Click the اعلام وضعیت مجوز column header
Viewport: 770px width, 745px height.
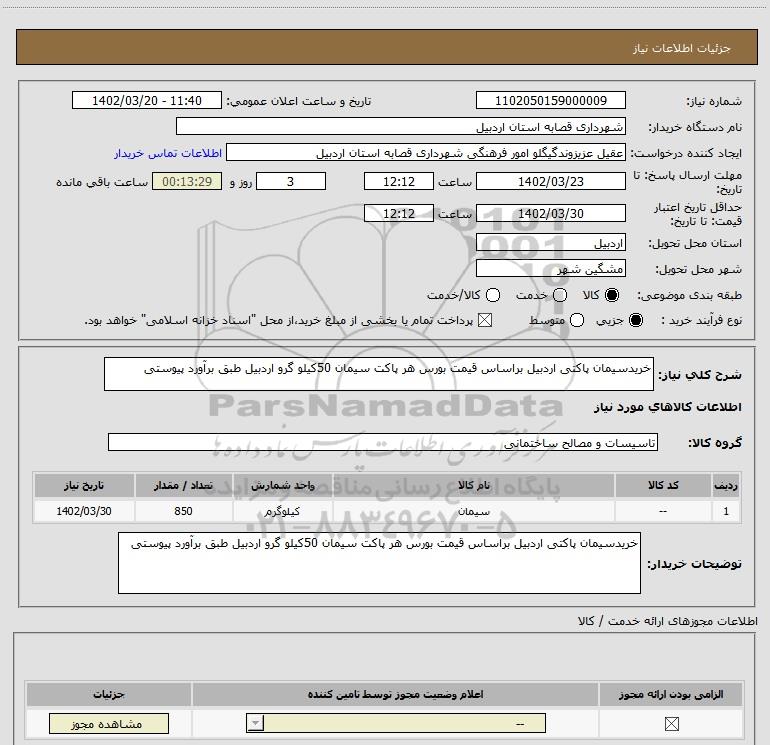click(x=395, y=694)
